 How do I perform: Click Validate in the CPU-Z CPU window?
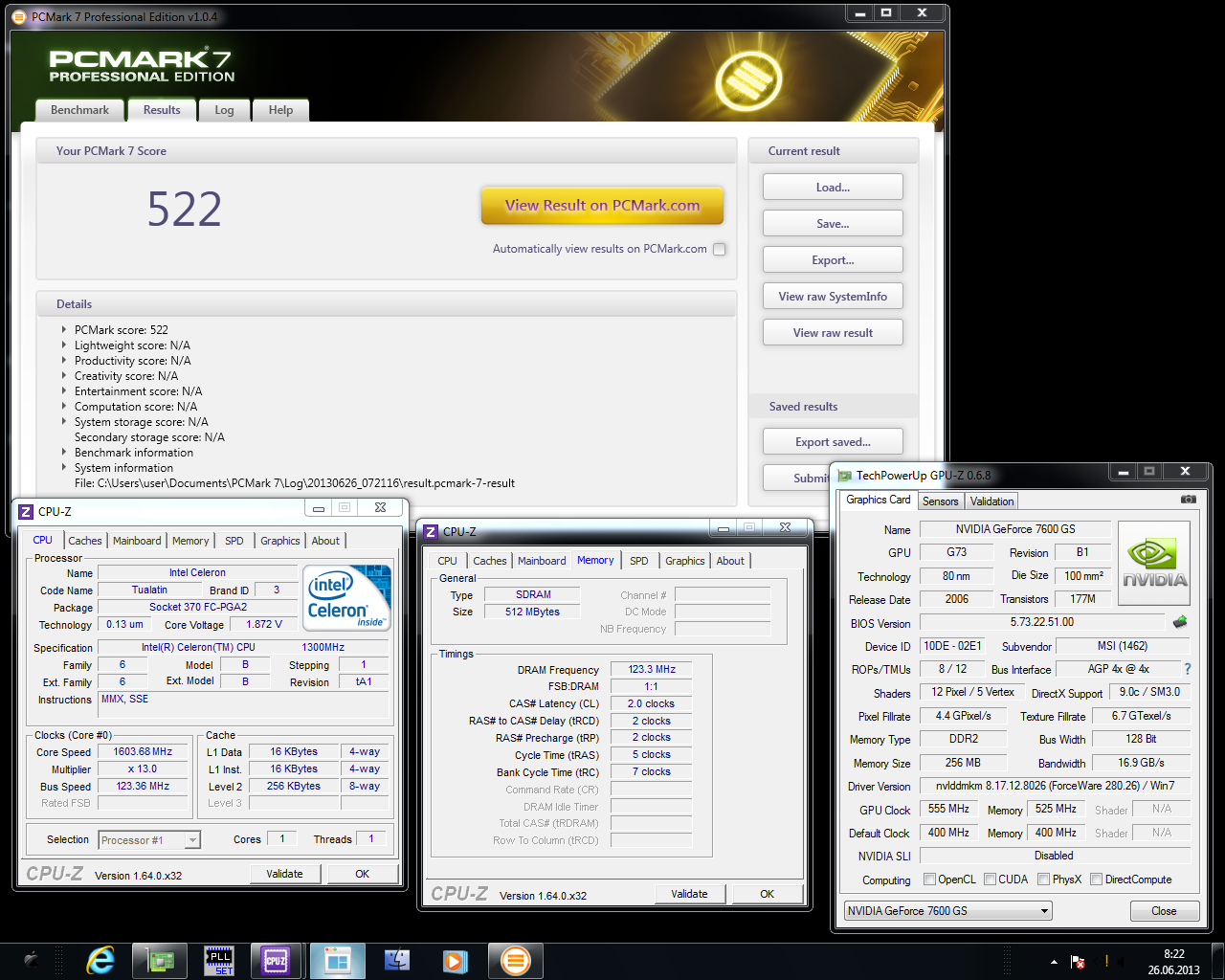pyautogui.click(x=284, y=874)
